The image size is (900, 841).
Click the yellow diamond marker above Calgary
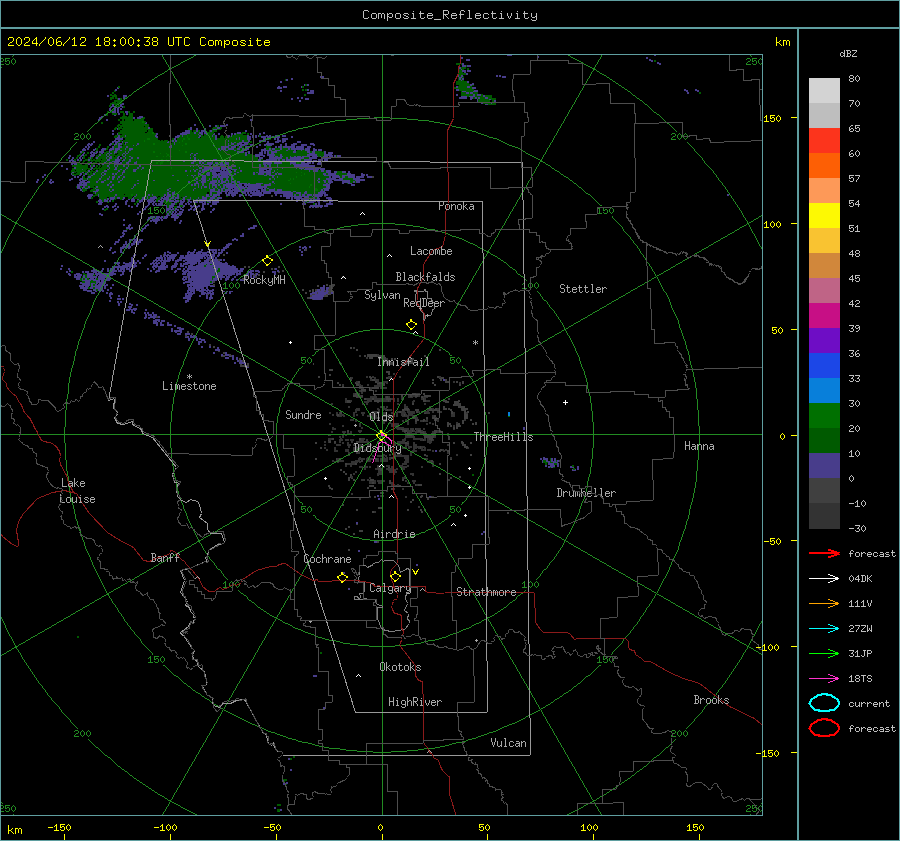coord(395,576)
